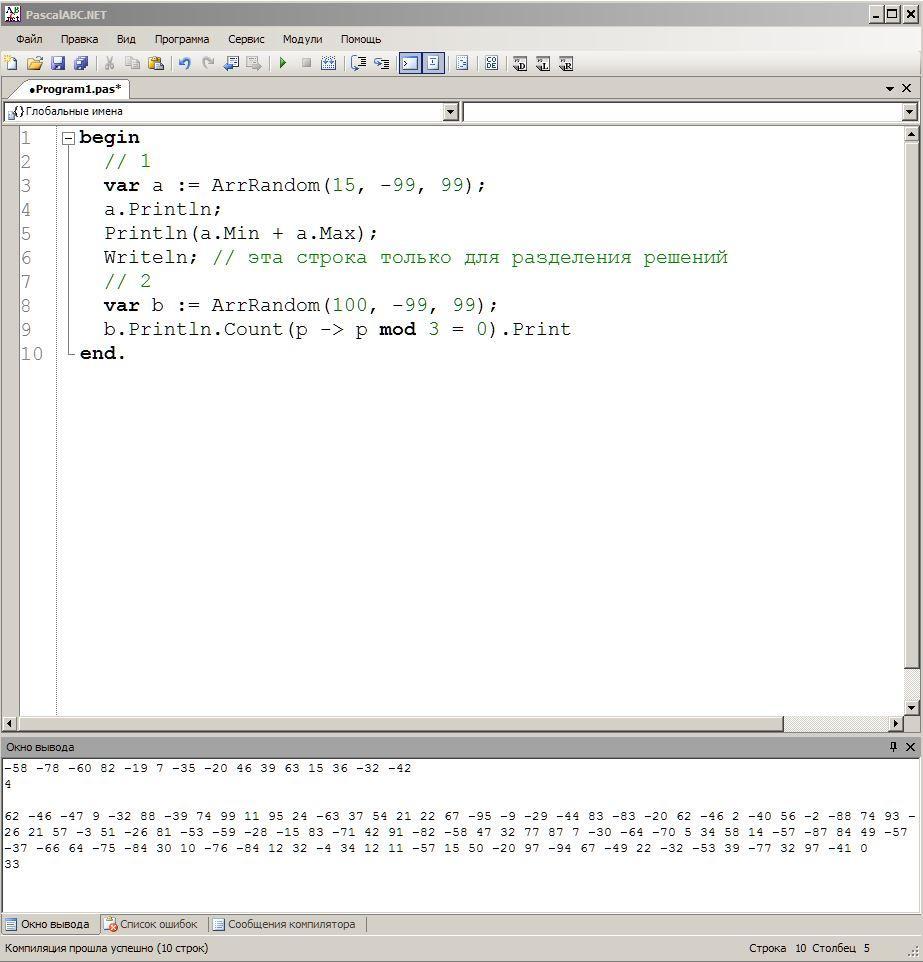Viewport: 923px width, 962px height.
Task: Click the navigate forward icon
Action: pyautogui.click(x=253, y=63)
